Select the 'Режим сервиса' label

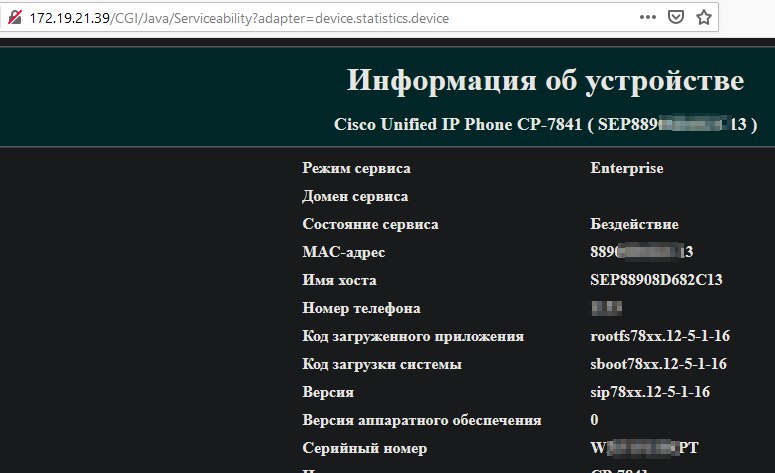(356, 169)
